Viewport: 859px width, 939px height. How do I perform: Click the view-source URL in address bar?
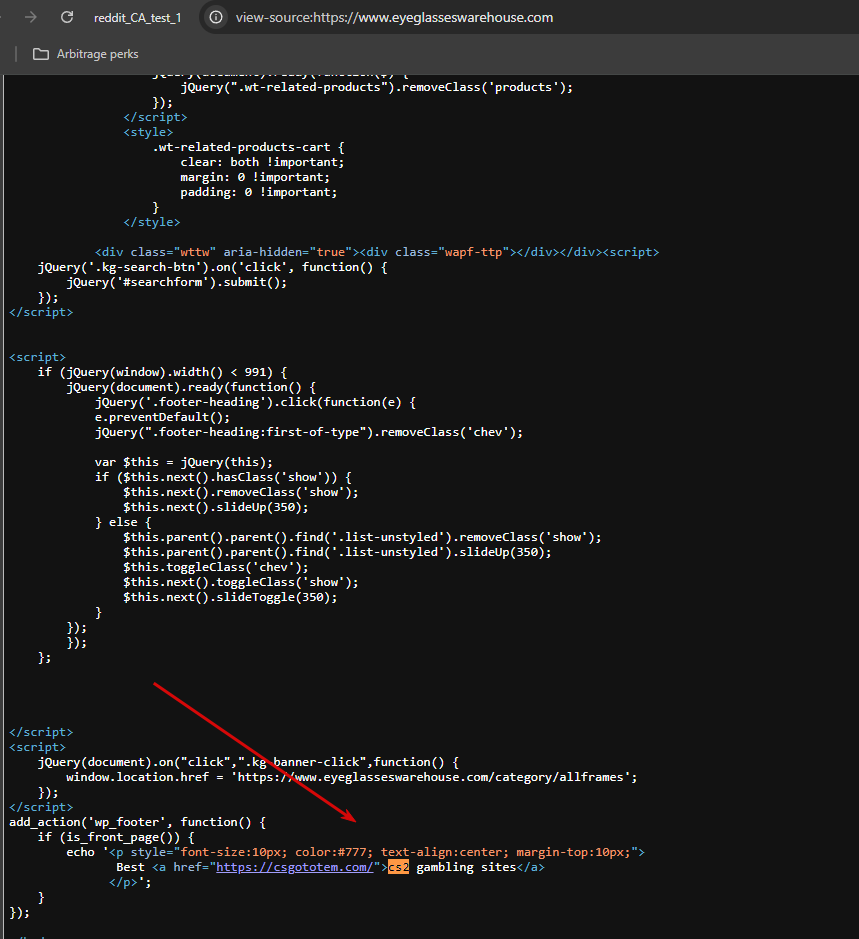coord(394,17)
